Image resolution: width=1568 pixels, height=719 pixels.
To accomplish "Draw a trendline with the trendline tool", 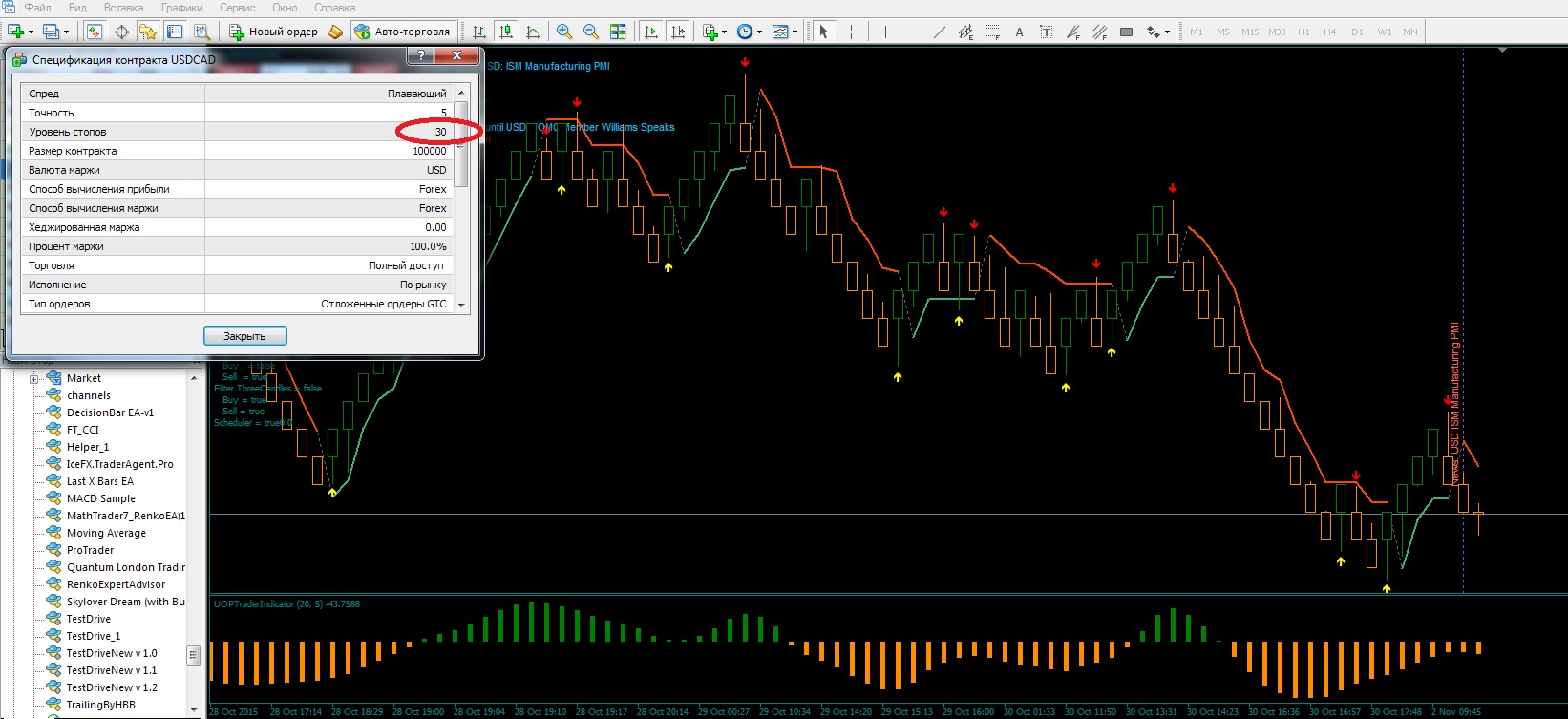I will [939, 32].
